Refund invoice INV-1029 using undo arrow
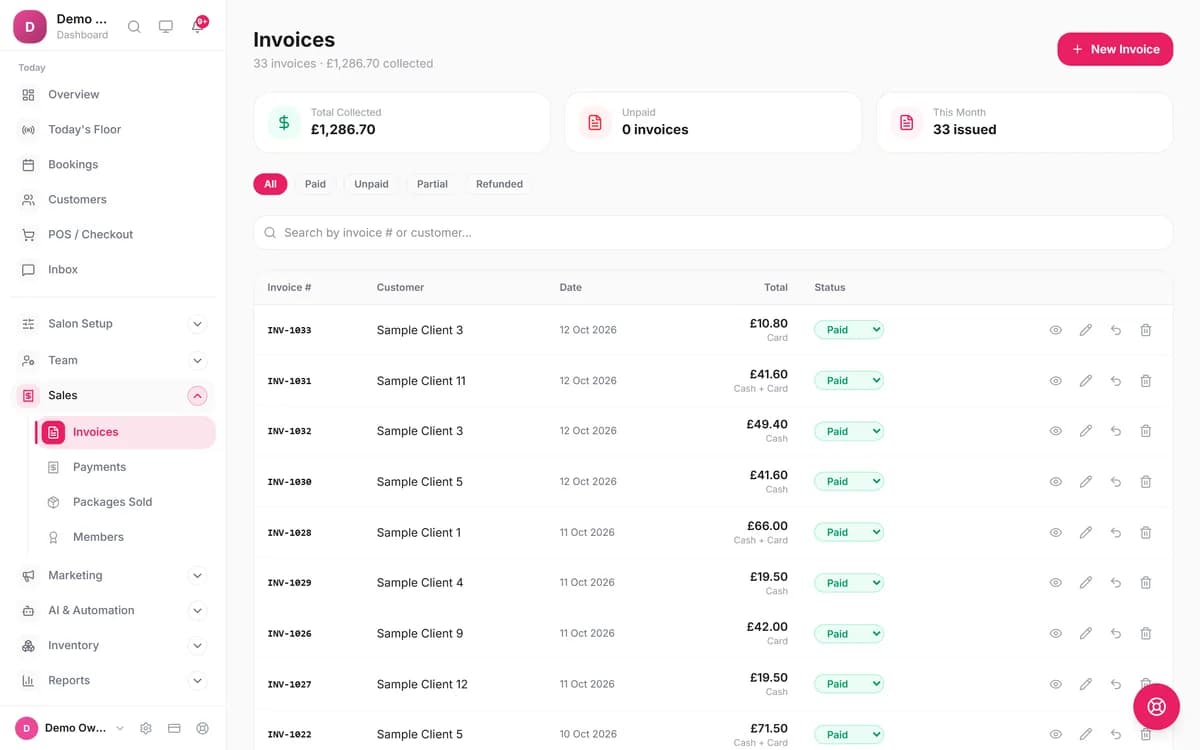 pos(1116,583)
